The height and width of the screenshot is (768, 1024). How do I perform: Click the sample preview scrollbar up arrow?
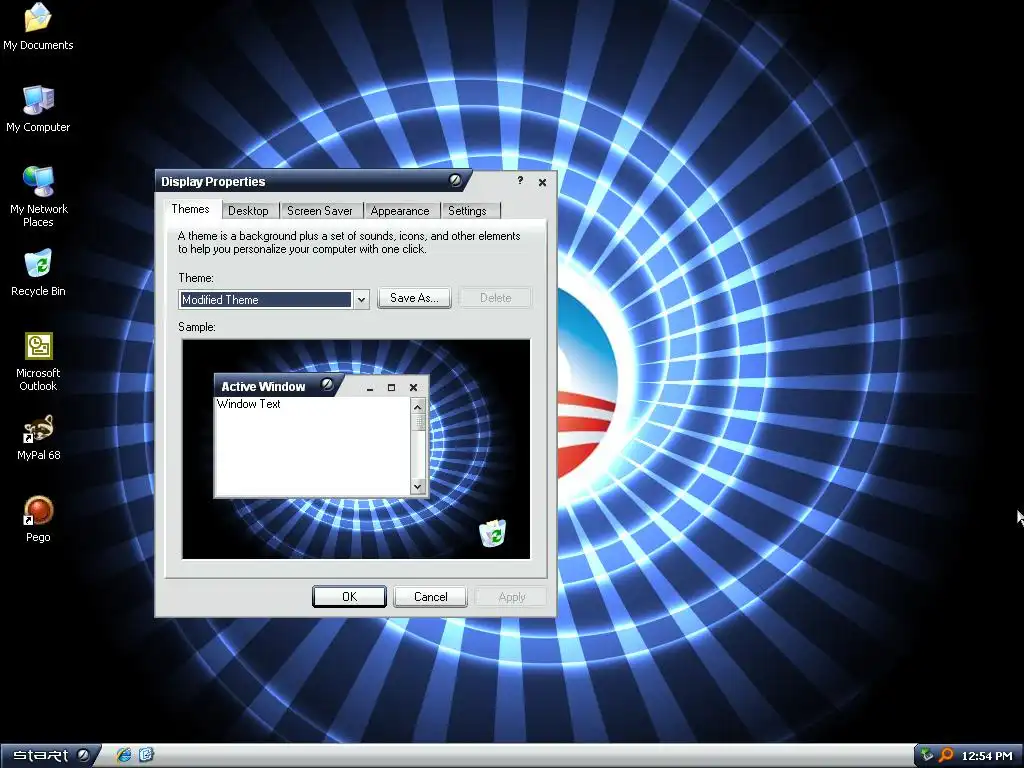[x=418, y=406]
